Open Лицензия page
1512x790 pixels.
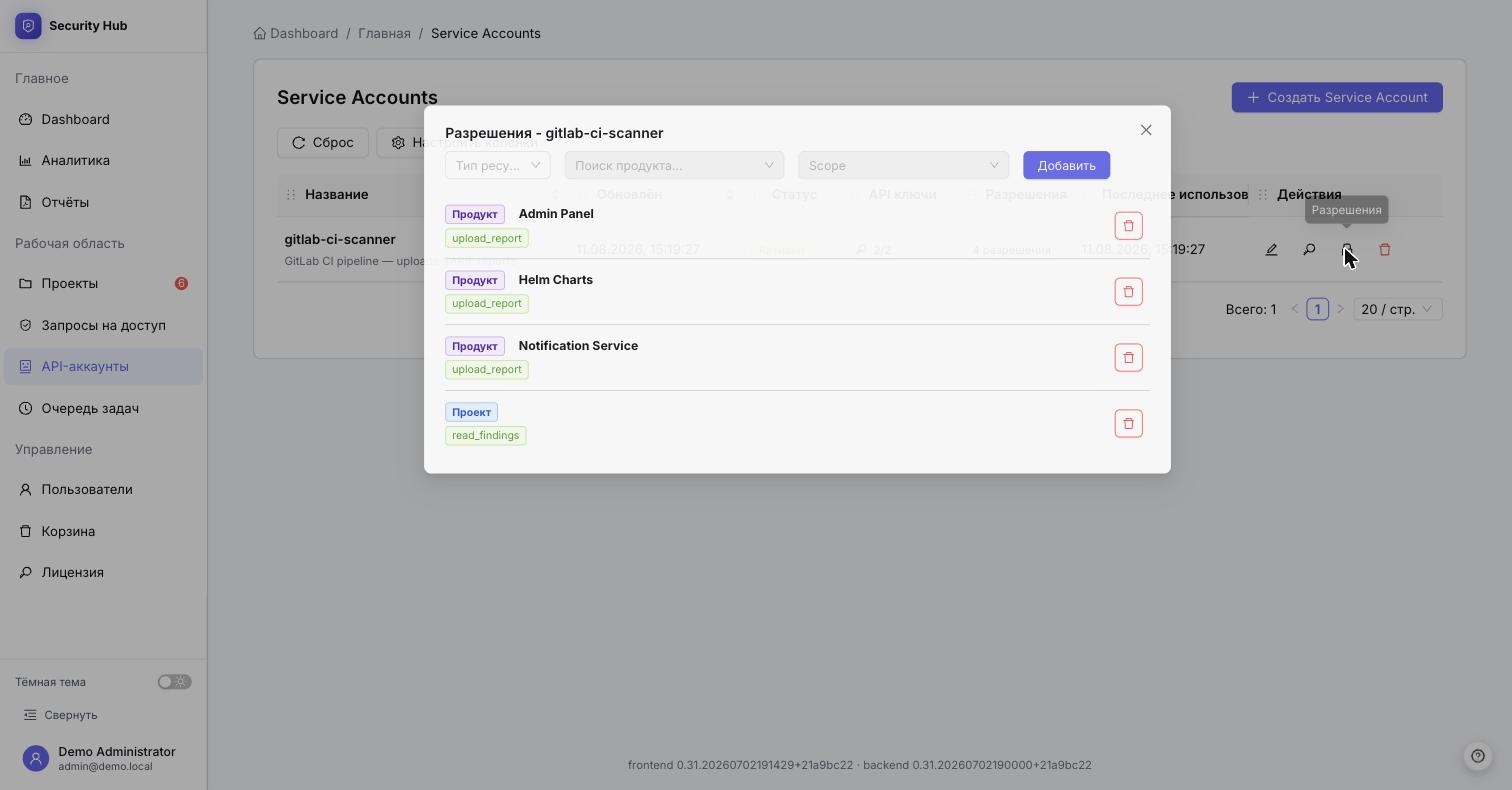coord(103,572)
